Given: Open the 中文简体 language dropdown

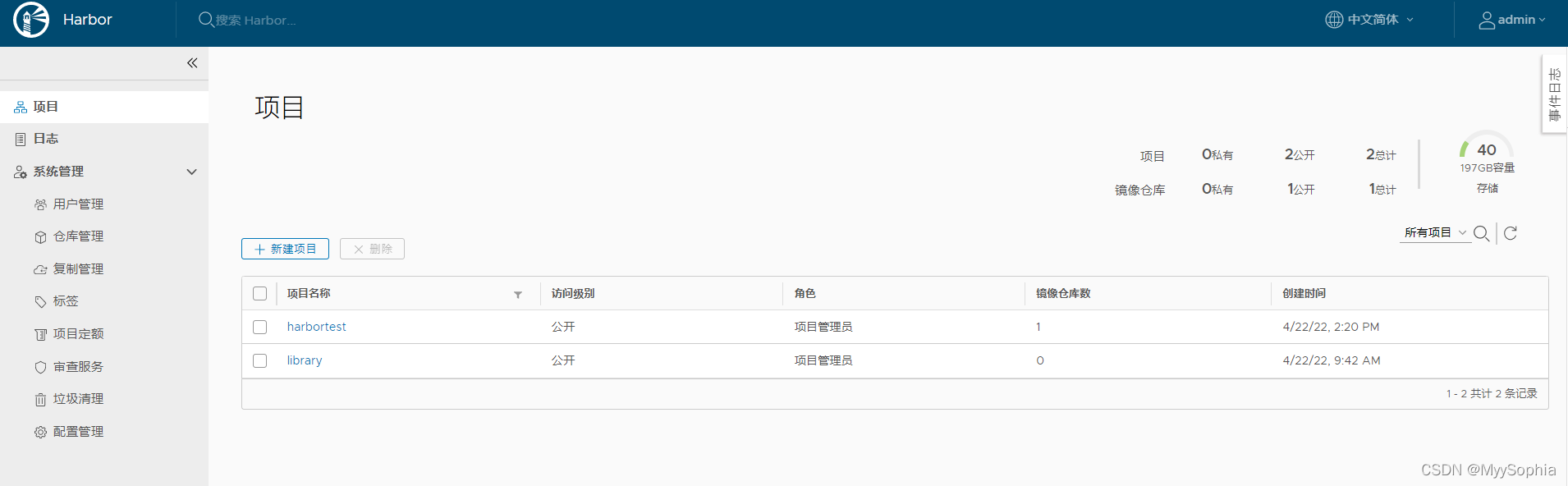Looking at the screenshot, I should click(x=1370, y=20).
